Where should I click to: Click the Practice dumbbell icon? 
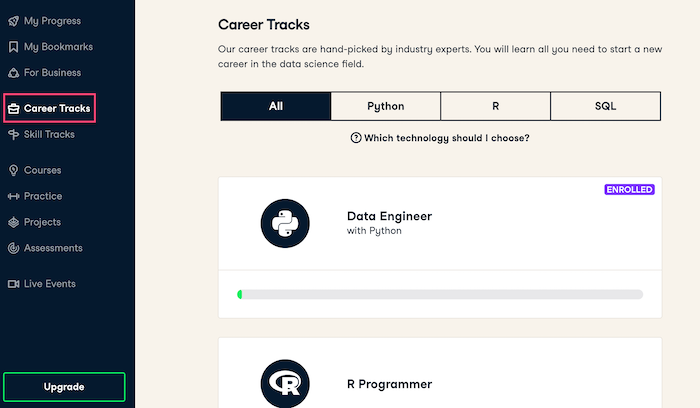click(x=13, y=196)
